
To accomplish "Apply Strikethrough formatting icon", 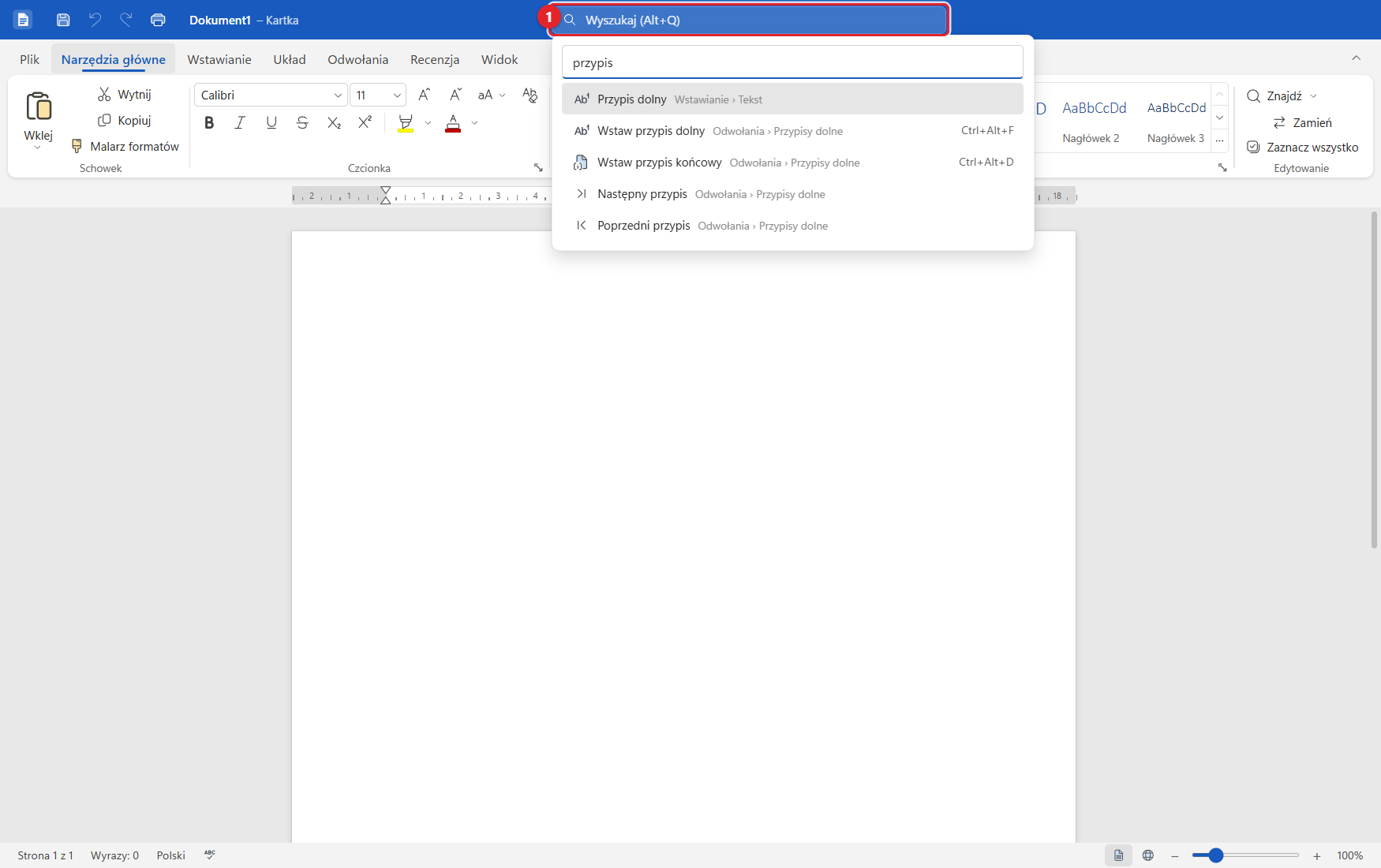I will pyautogui.click(x=302, y=122).
